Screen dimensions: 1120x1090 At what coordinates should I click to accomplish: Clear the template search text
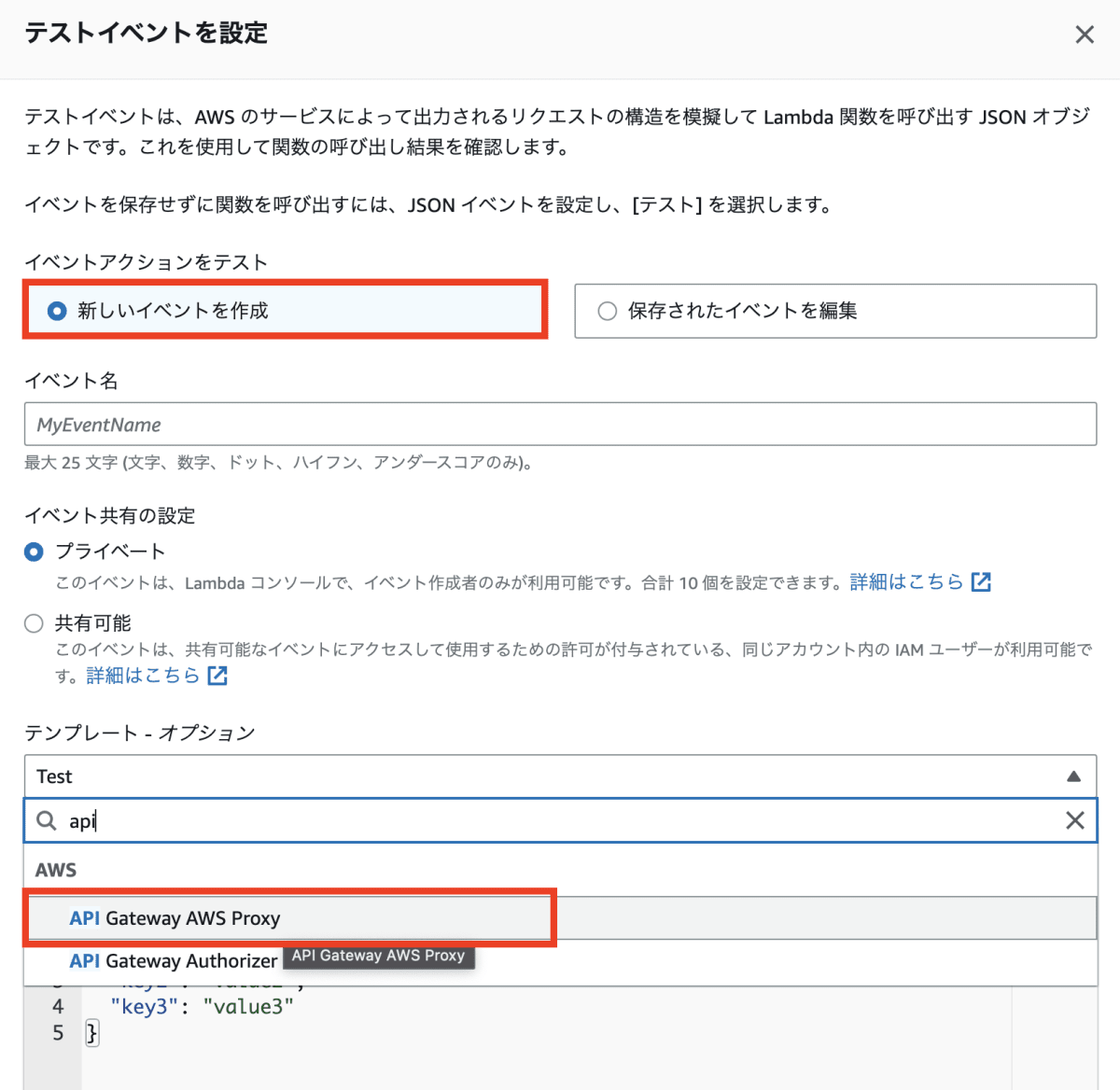click(x=1075, y=820)
